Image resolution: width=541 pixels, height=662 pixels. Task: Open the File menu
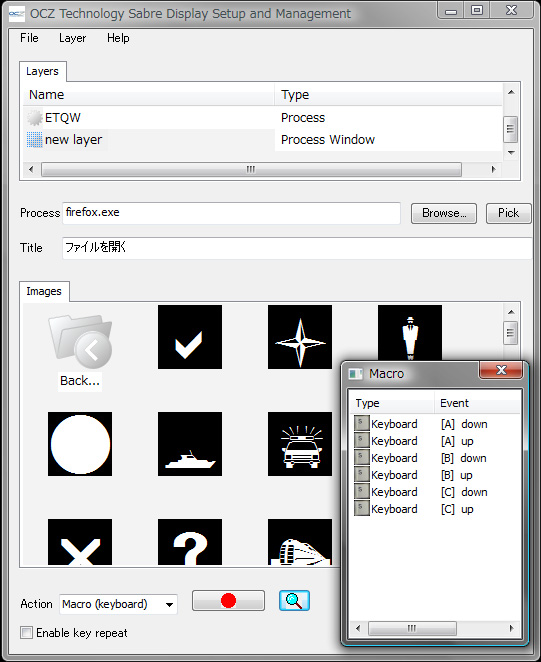pyautogui.click(x=29, y=38)
